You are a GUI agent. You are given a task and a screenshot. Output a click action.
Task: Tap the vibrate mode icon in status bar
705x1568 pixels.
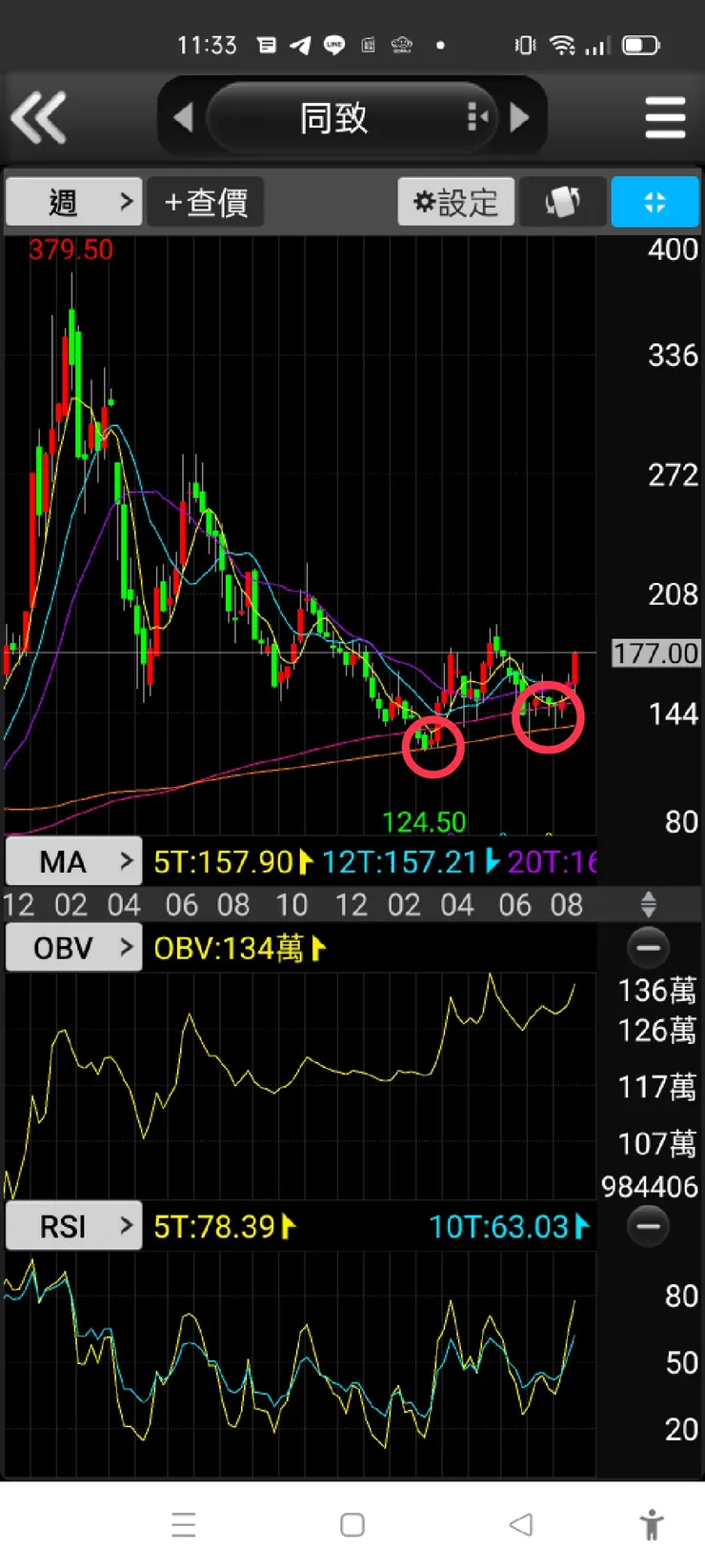point(525,45)
